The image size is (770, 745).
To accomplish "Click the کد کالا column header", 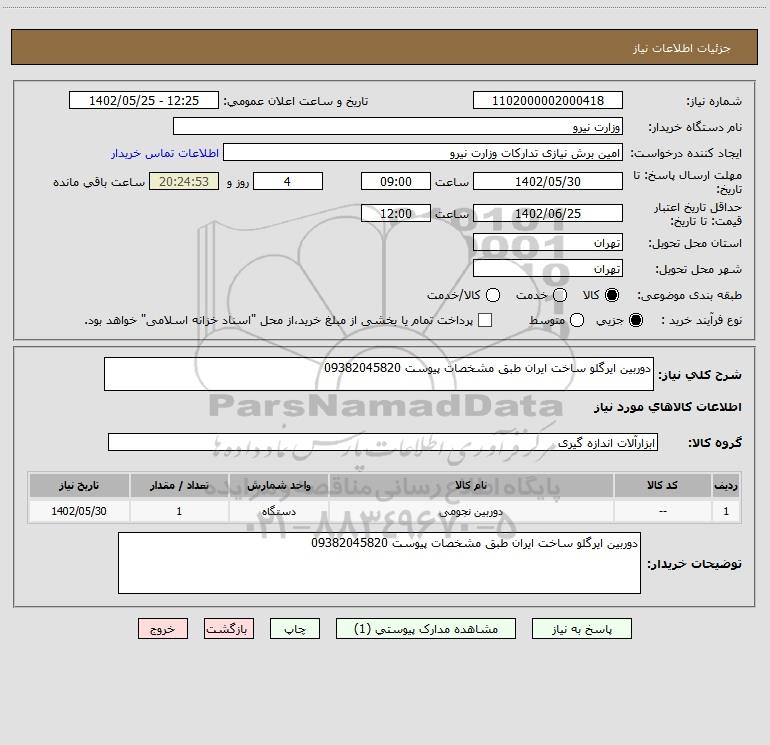I will (662, 485).
